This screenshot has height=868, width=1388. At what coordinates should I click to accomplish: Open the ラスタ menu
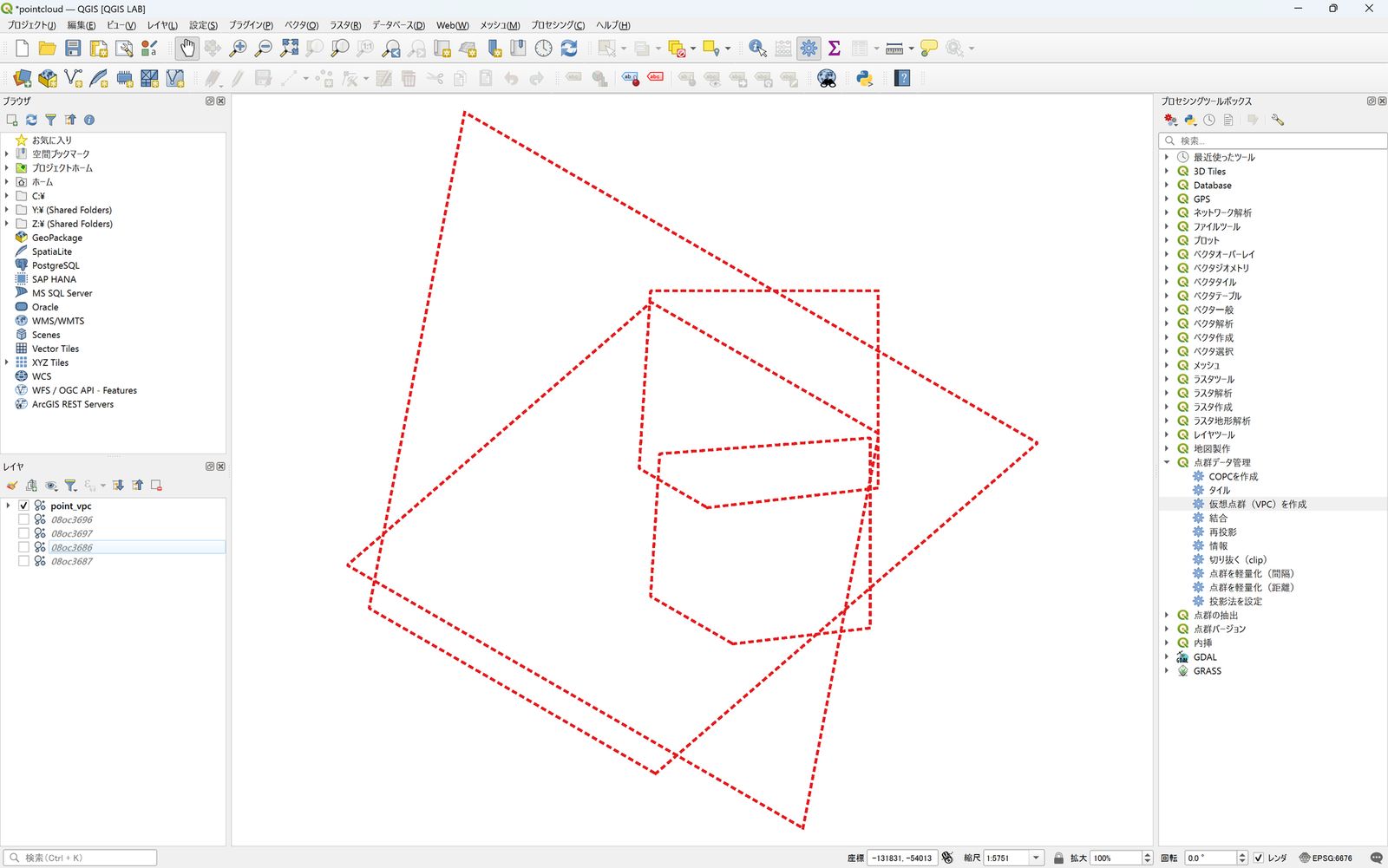345,25
